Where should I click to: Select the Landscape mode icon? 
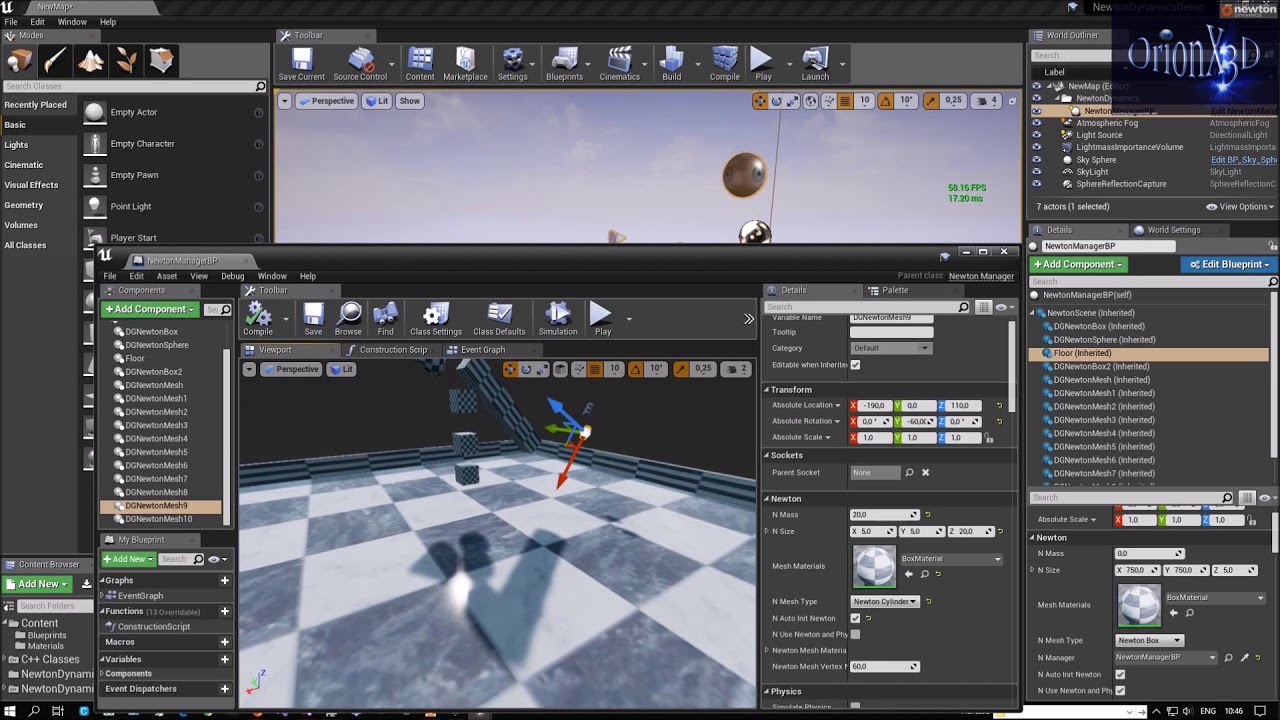point(90,61)
